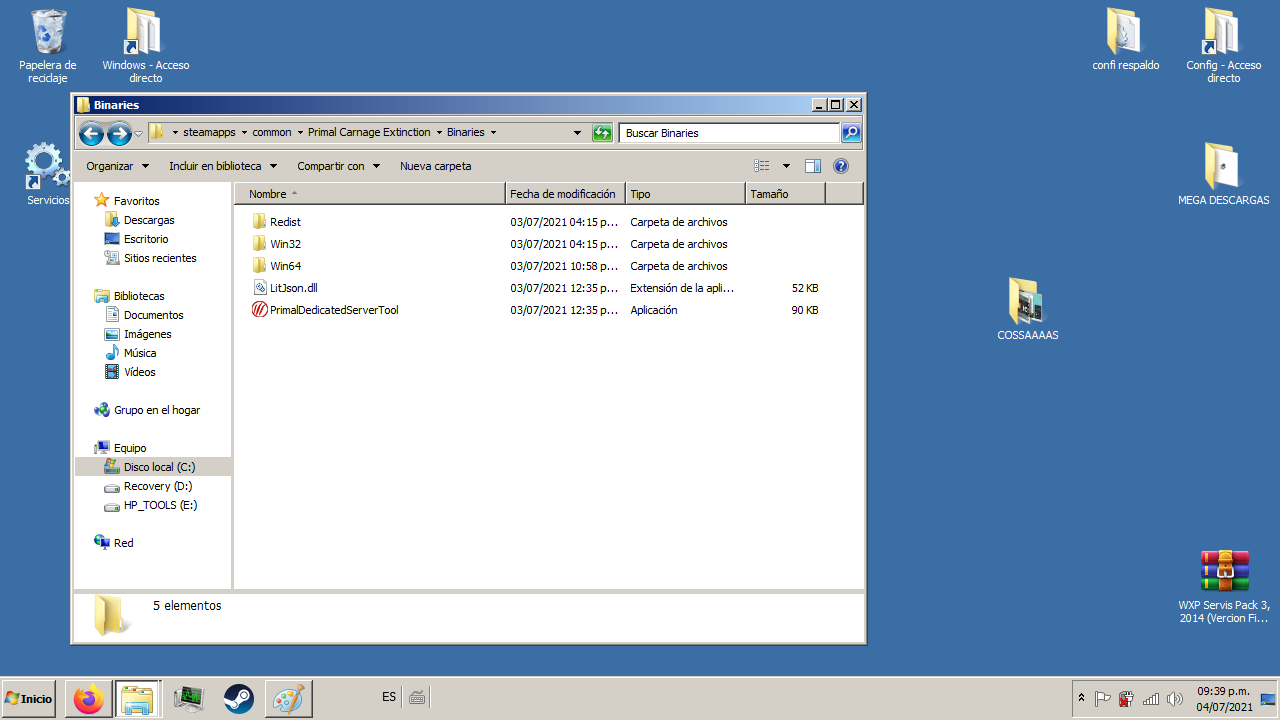Click the steamapps breadcrumb

click(x=210, y=132)
